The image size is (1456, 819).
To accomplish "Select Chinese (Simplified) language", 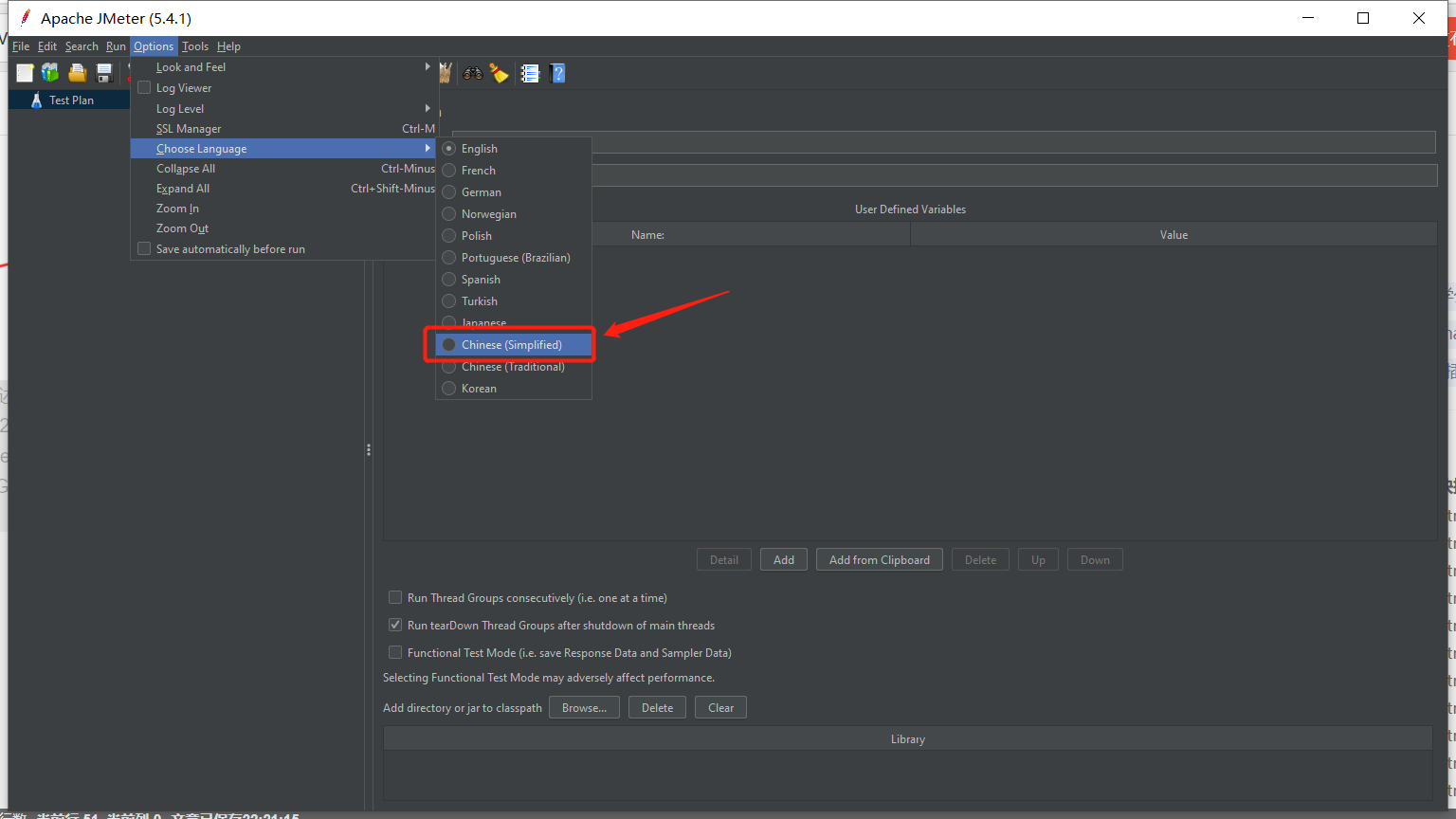I will pos(514,344).
